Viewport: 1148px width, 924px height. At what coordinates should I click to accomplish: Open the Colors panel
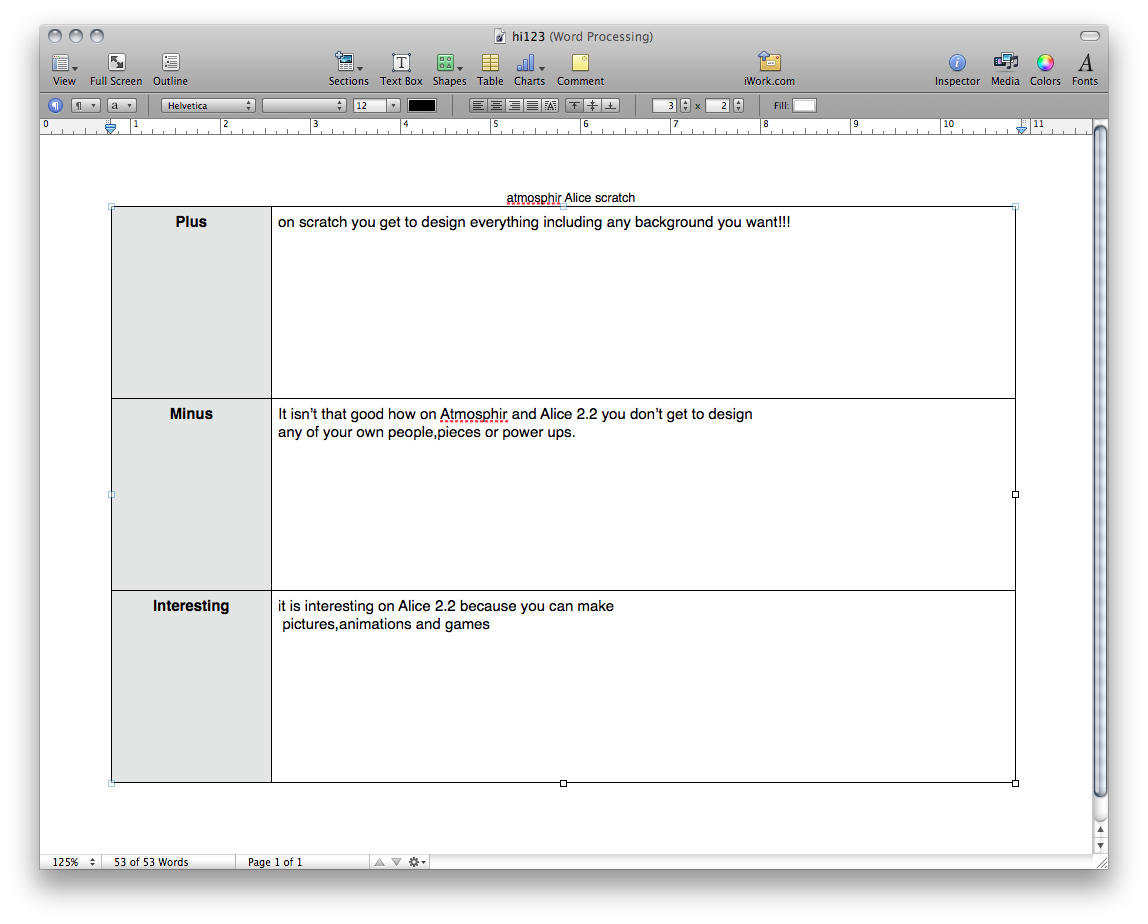click(x=1045, y=70)
